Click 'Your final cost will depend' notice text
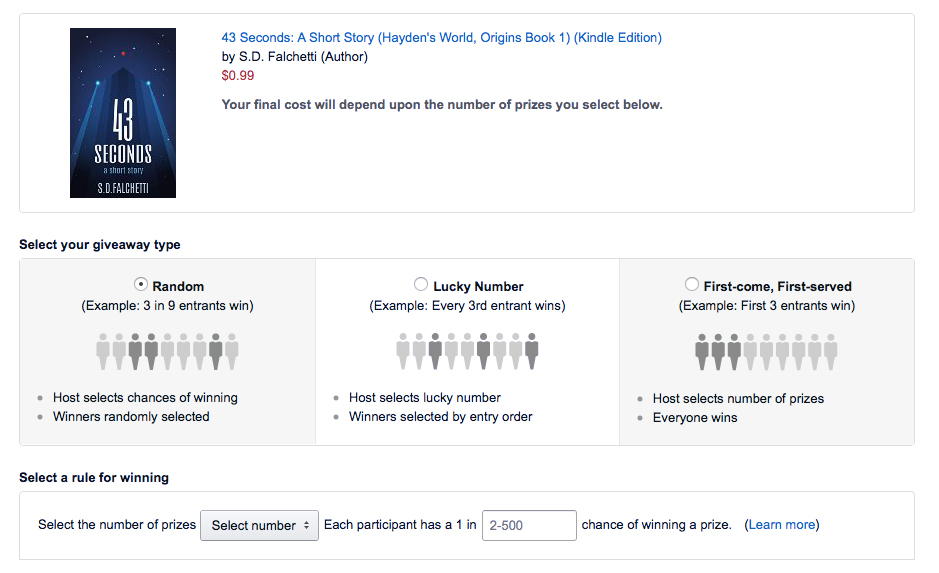The image size is (939, 573). coord(442,104)
